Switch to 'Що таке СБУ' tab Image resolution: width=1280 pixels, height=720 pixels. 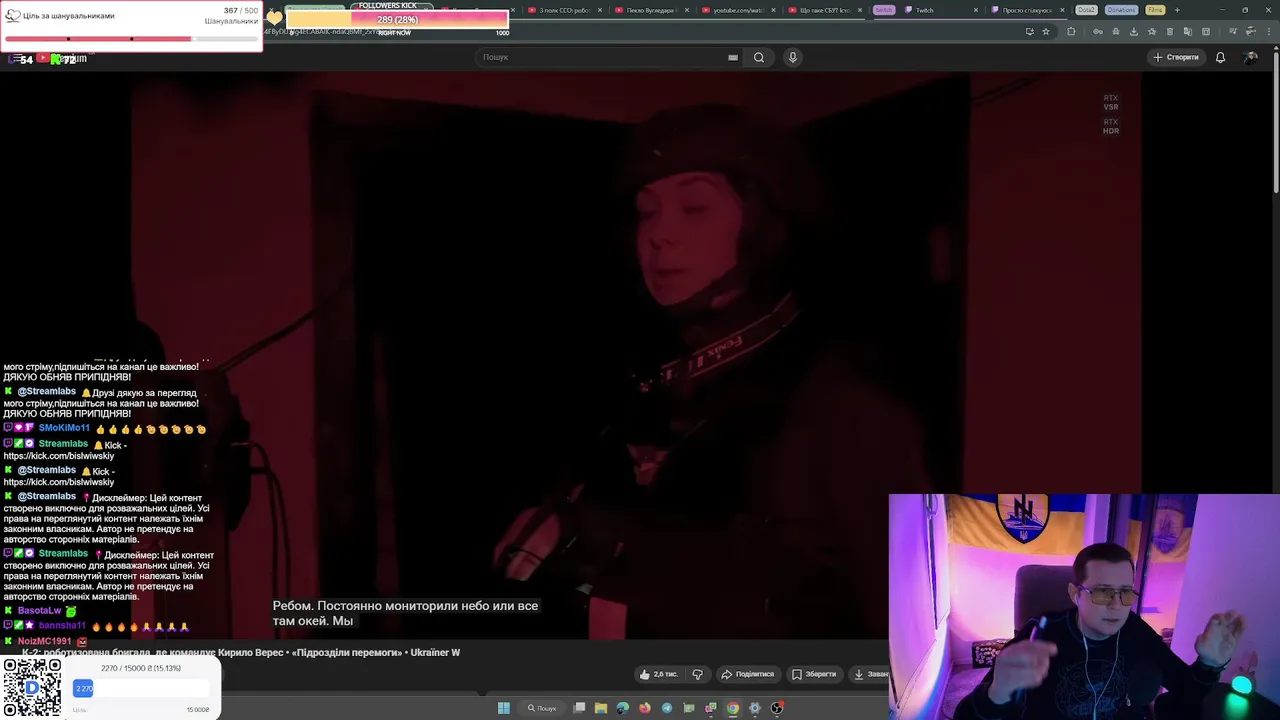coord(824,10)
